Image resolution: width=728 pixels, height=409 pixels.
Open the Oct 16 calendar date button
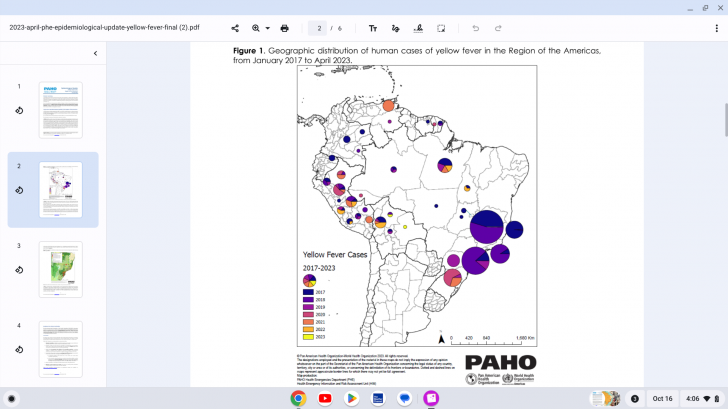tap(662, 398)
